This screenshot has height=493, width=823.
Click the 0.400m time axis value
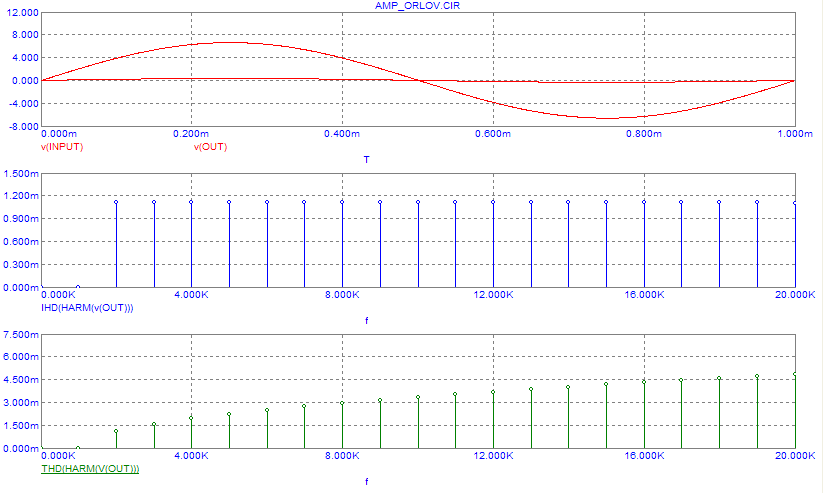[x=342, y=134]
